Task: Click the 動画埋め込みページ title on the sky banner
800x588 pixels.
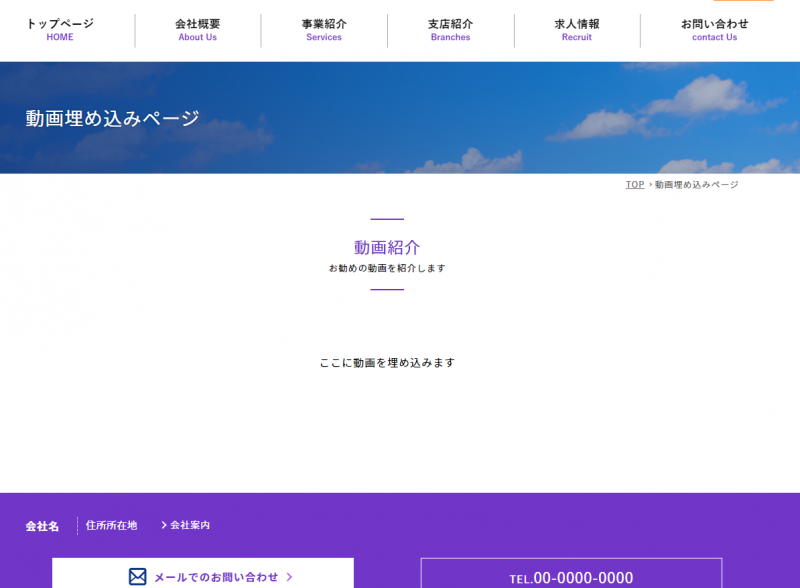Action: [113, 118]
